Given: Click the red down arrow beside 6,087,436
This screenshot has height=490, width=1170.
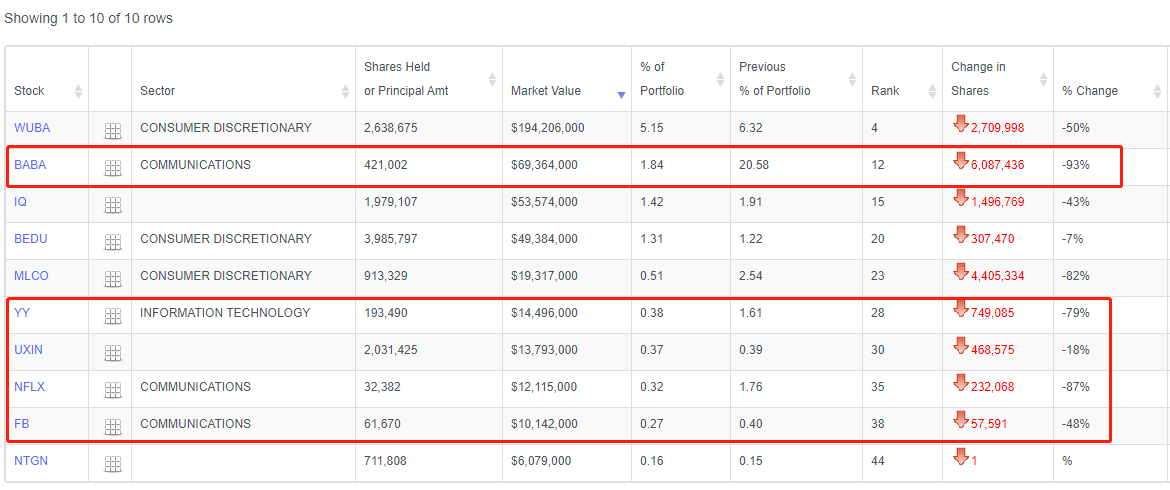Looking at the screenshot, I should coord(960,160).
